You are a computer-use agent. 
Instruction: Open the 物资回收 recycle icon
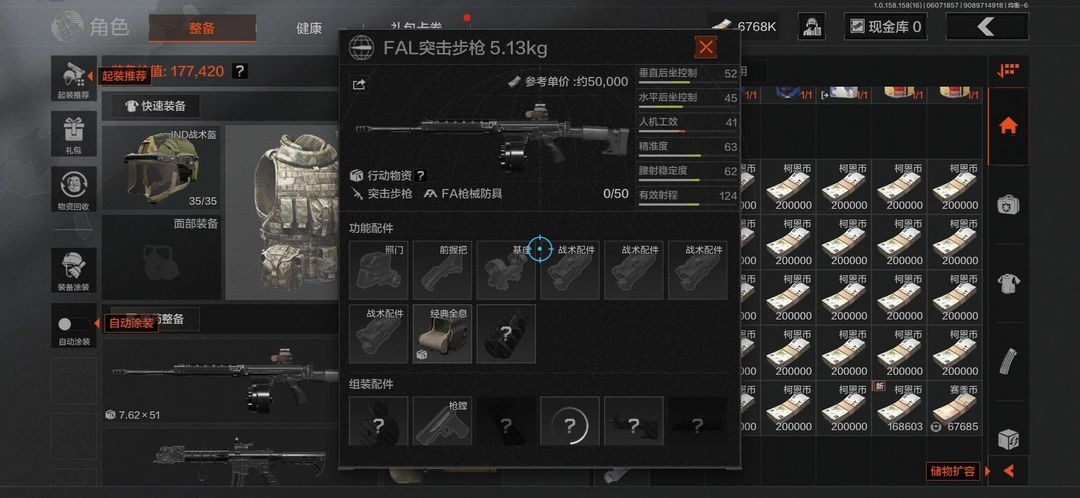tap(74, 190)
